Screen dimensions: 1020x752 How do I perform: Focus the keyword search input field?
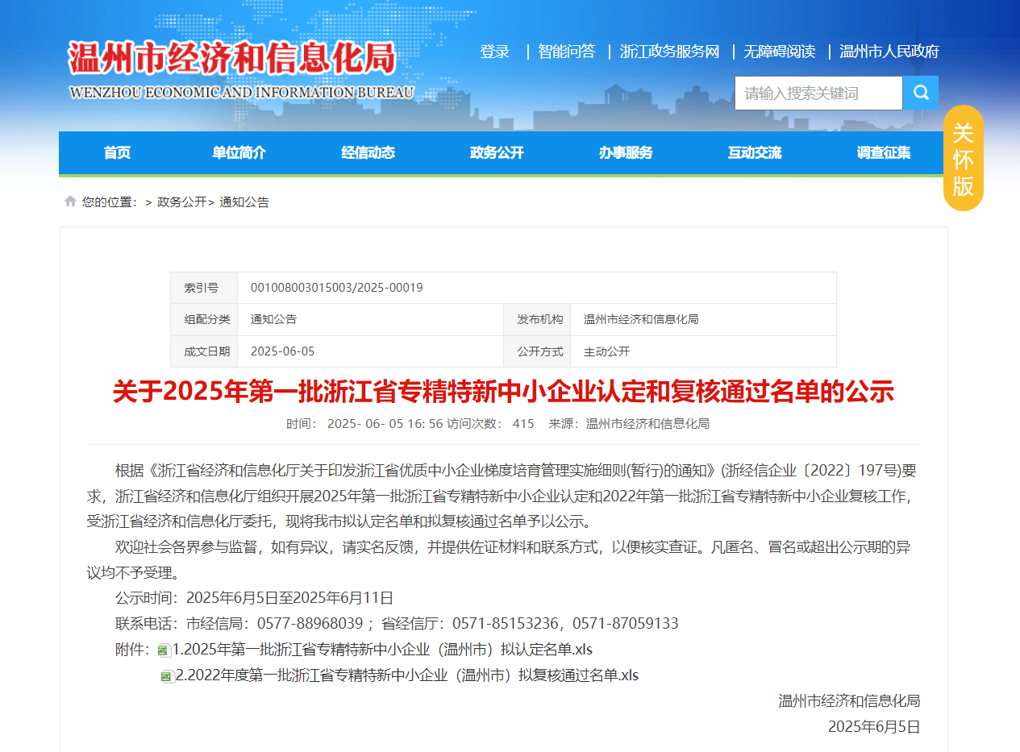pos(818,93)
